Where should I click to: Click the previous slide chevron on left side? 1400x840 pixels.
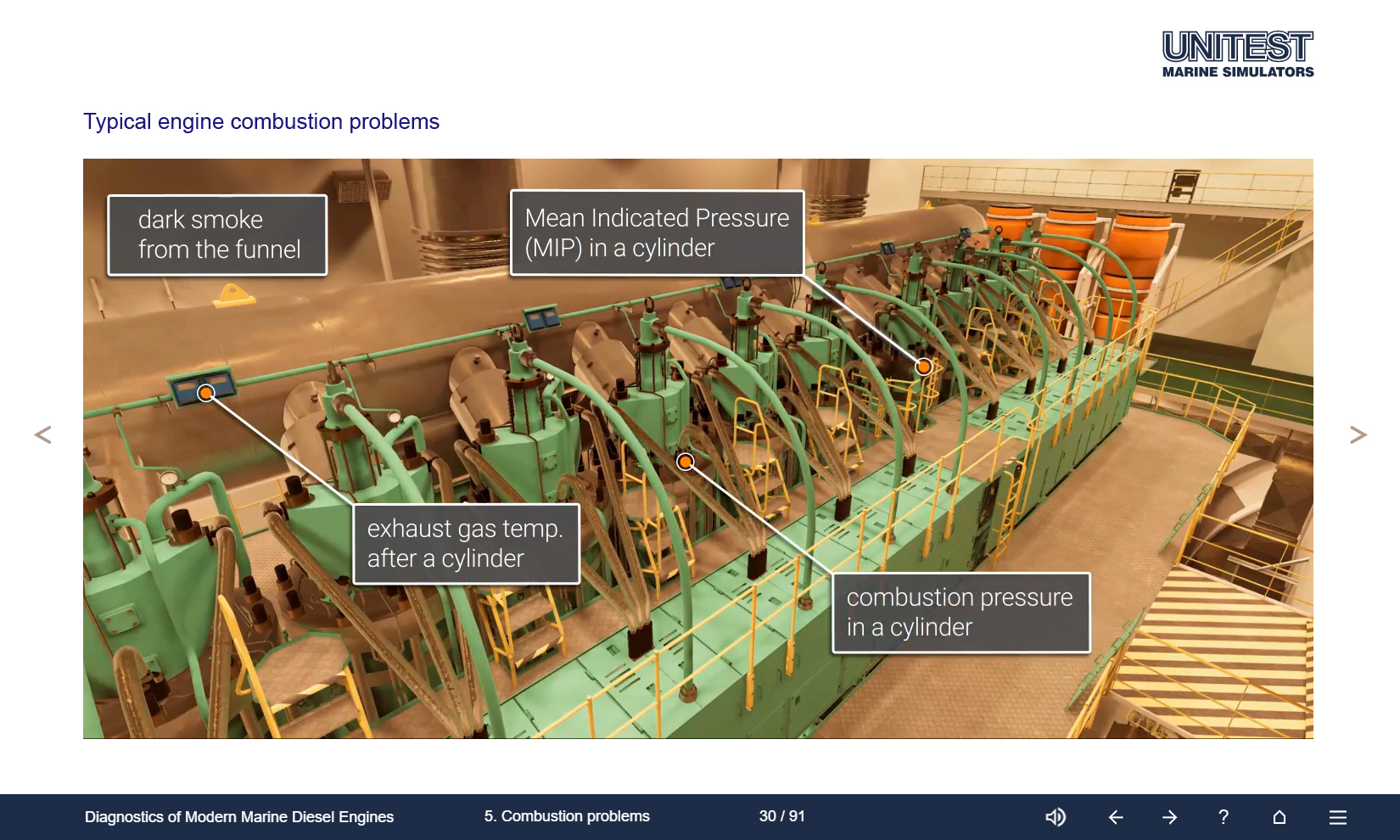[x=42, y=434]
